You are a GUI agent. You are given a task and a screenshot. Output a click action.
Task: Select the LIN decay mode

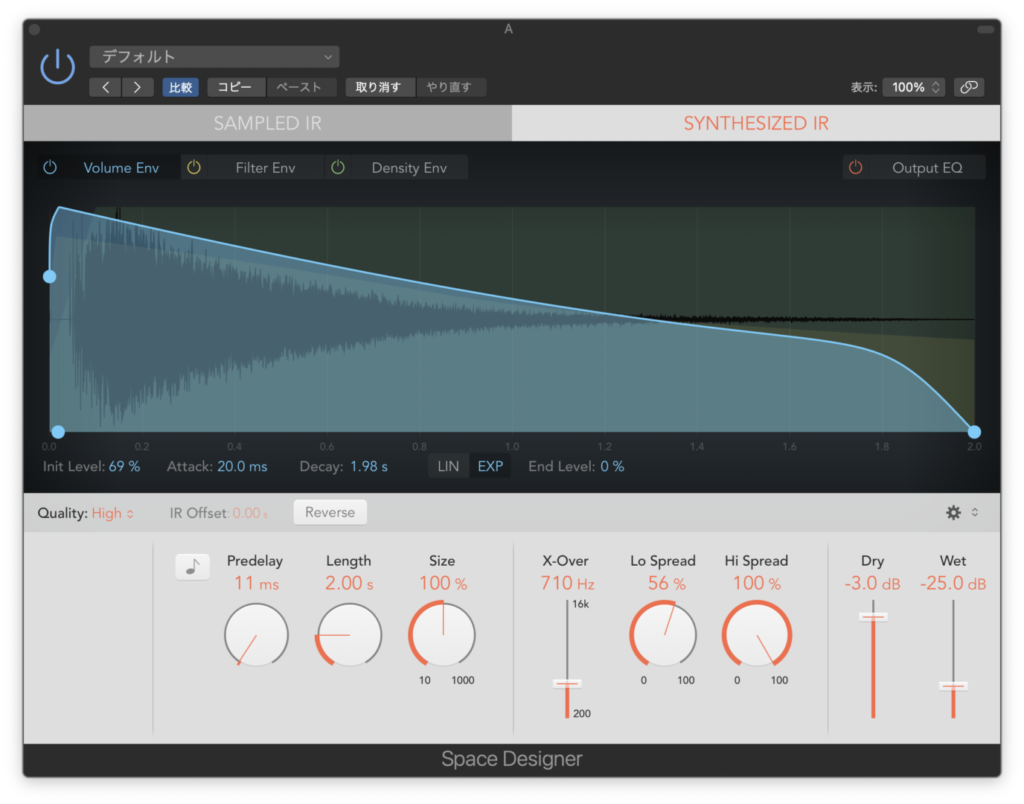[449, 466]
